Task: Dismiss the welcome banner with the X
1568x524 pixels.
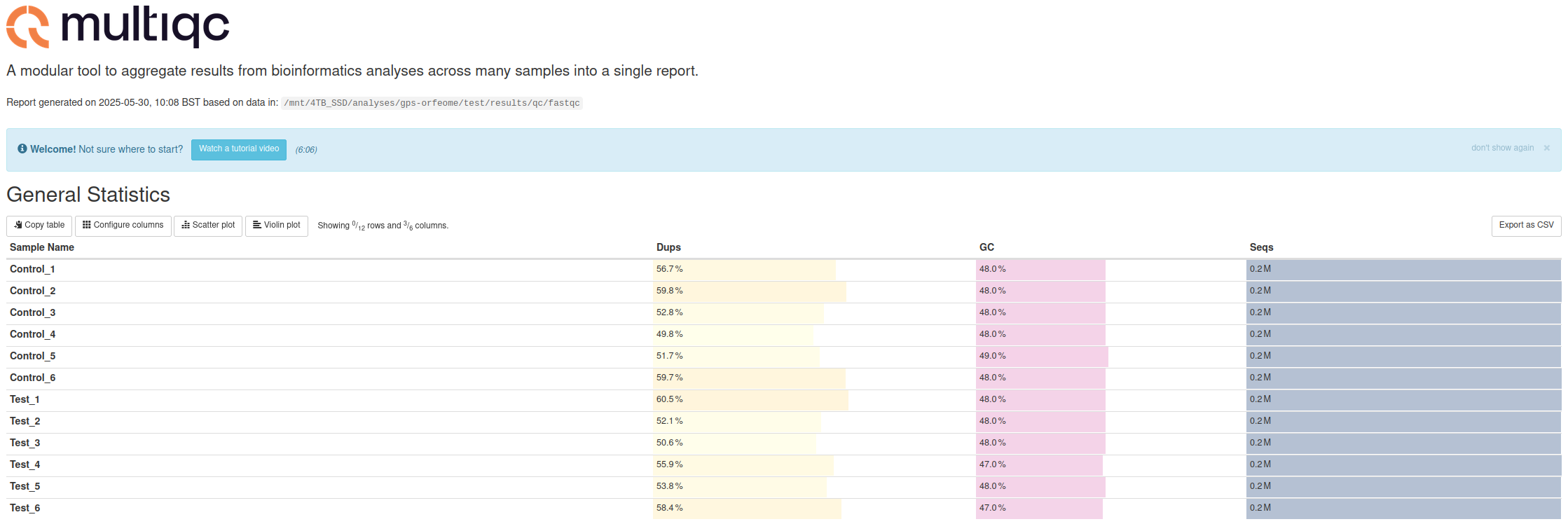Action: click(1546, 148)
